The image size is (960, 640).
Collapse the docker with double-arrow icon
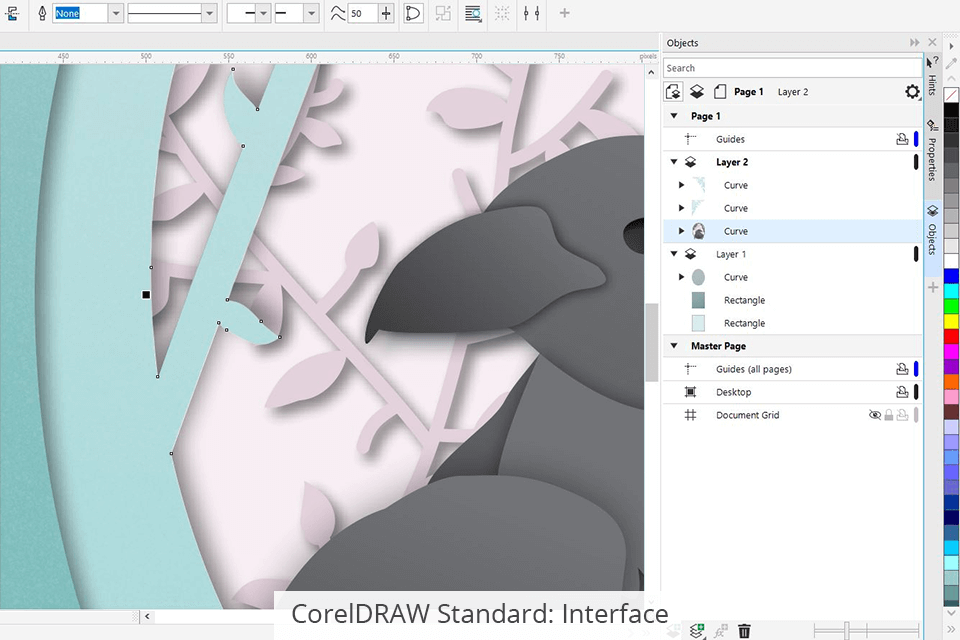point(915,42)
